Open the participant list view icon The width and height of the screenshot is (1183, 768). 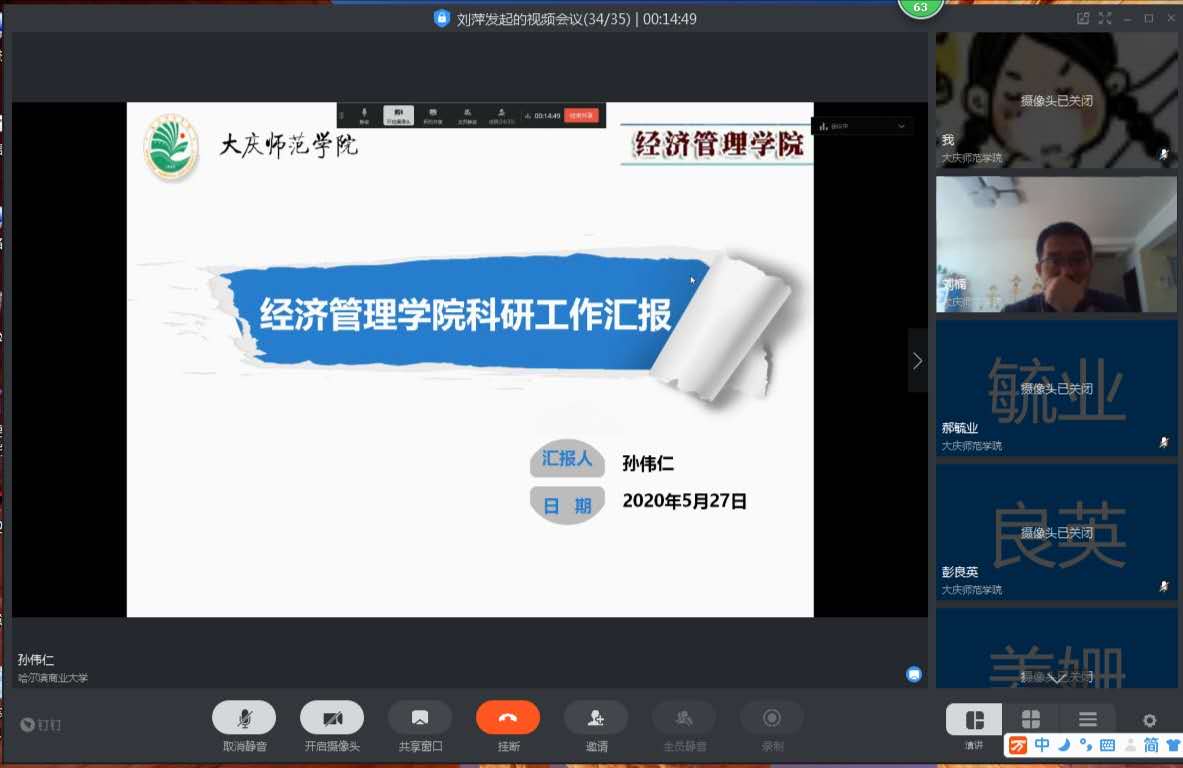(x=1088, y=719)
